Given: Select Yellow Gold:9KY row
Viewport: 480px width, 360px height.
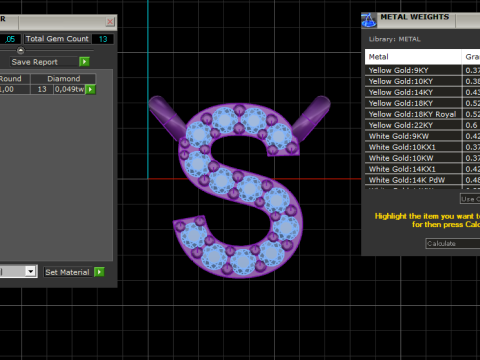Looking at the screenshot, I should (422, 70).
